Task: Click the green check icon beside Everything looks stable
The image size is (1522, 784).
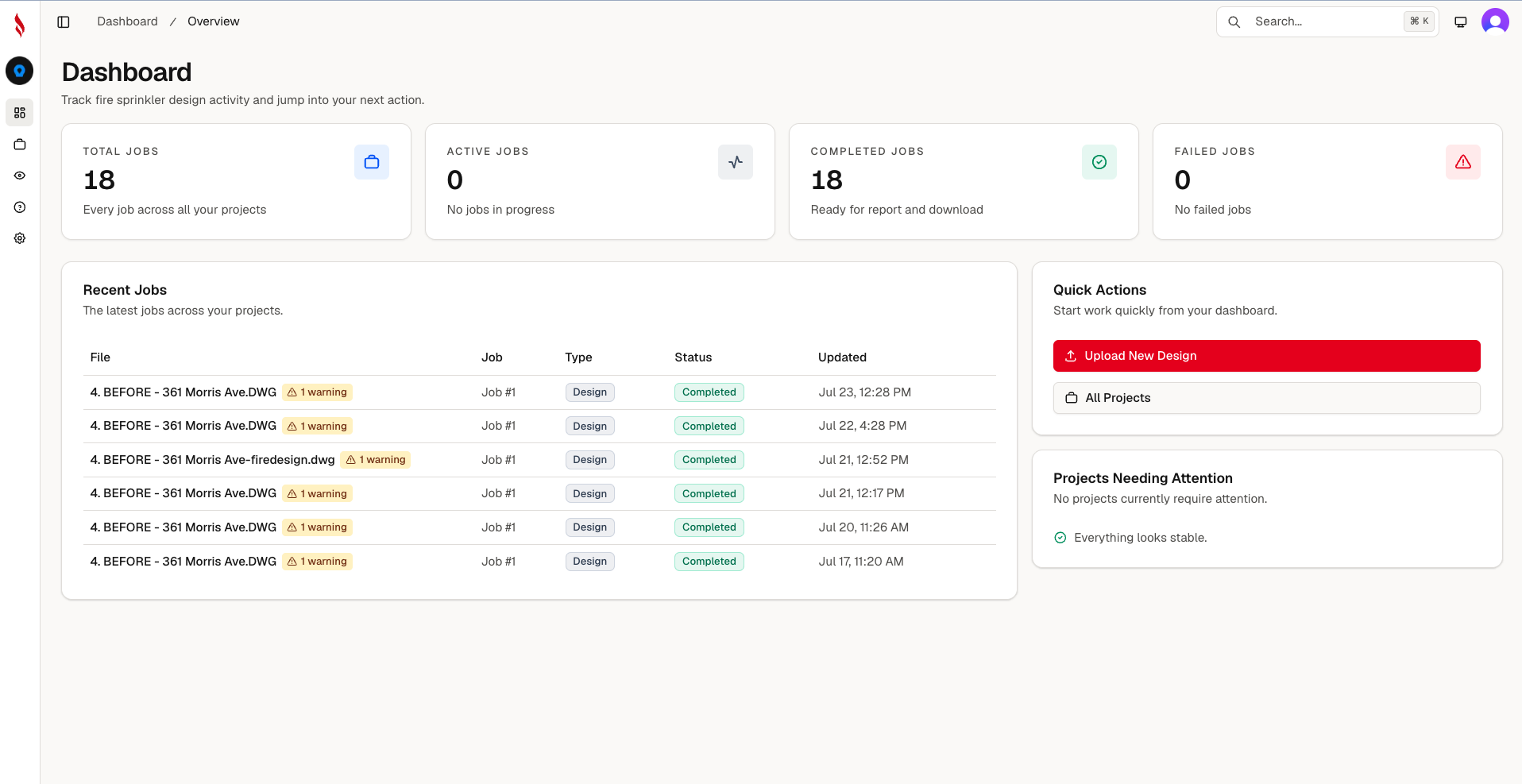Action: pyautogui.click(x=1060, y=538)
